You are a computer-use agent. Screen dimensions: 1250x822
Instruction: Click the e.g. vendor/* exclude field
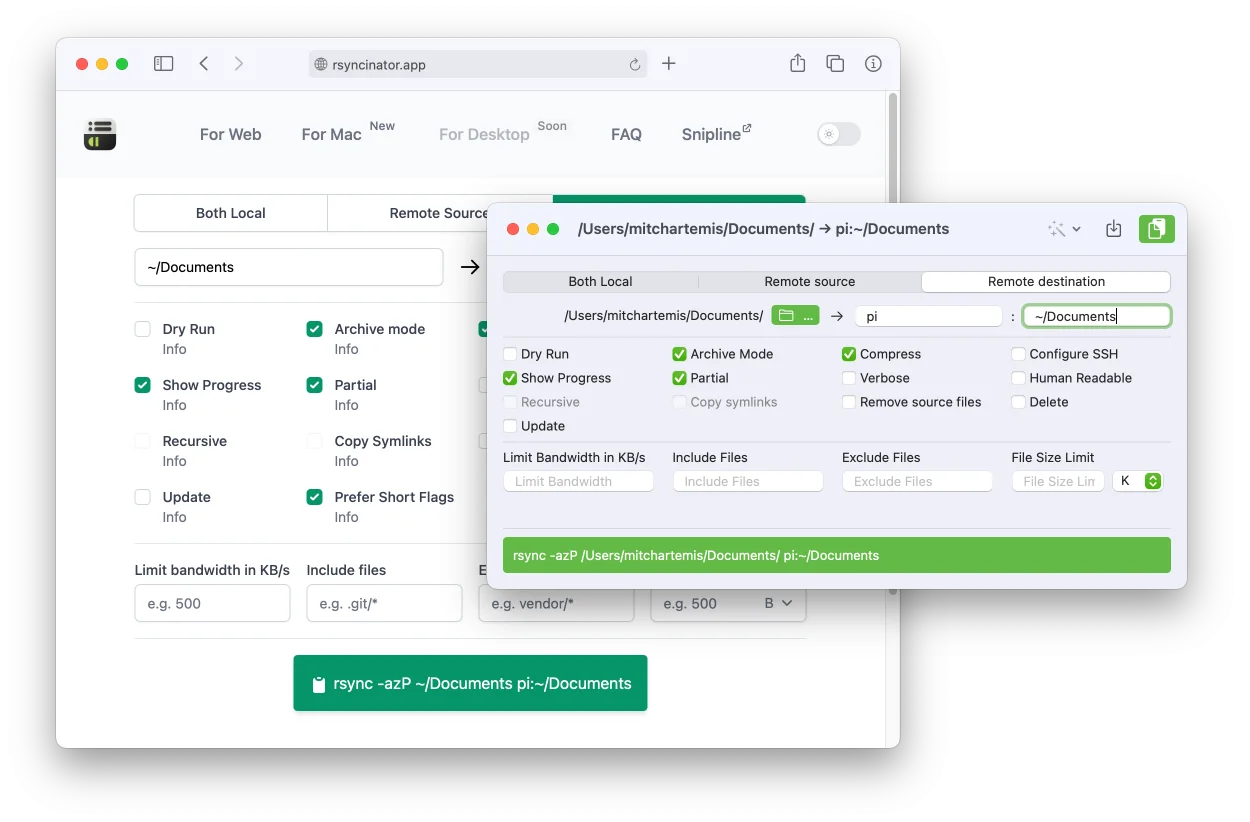point(556,603)
